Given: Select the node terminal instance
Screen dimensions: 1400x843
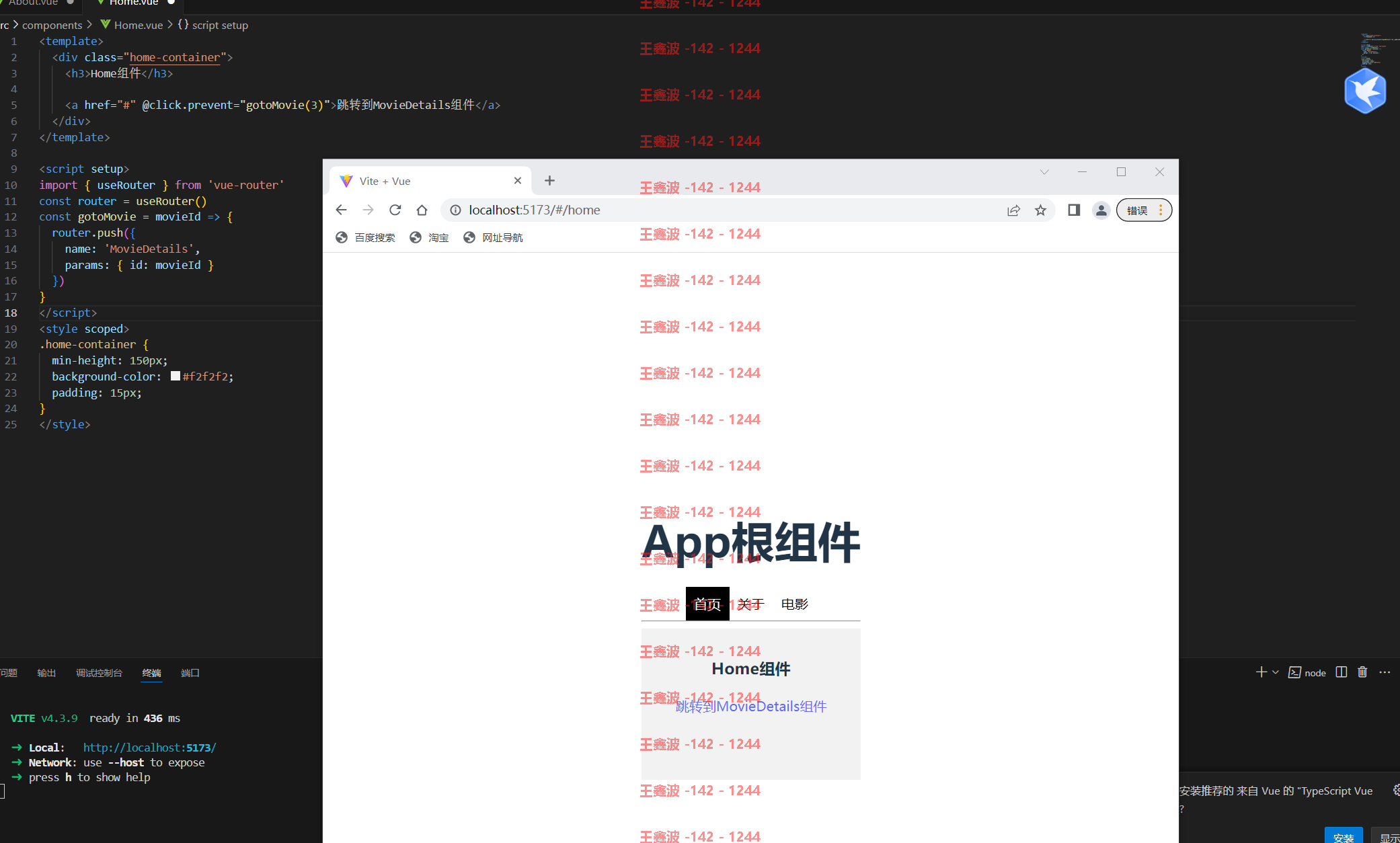Looking at the screenshot, I should tap(1307, 673).
